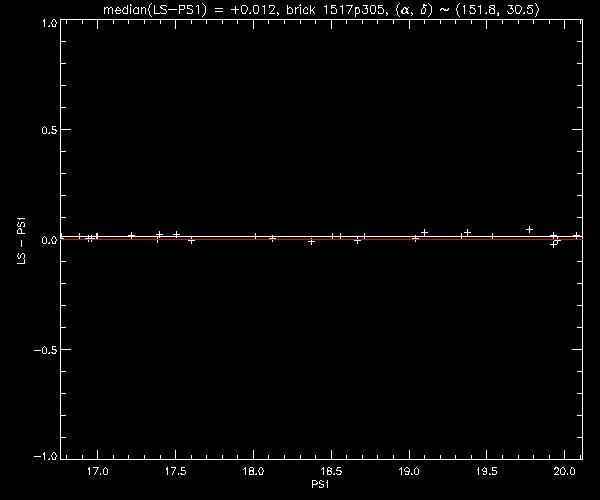Click the y-axis tick label 0.0

[49, 240]
